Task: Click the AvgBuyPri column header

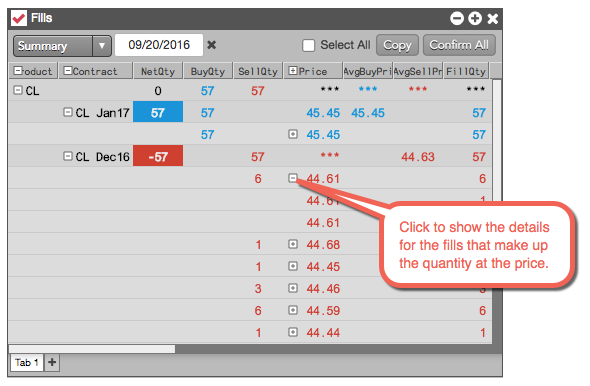Action: coord(368,71)
